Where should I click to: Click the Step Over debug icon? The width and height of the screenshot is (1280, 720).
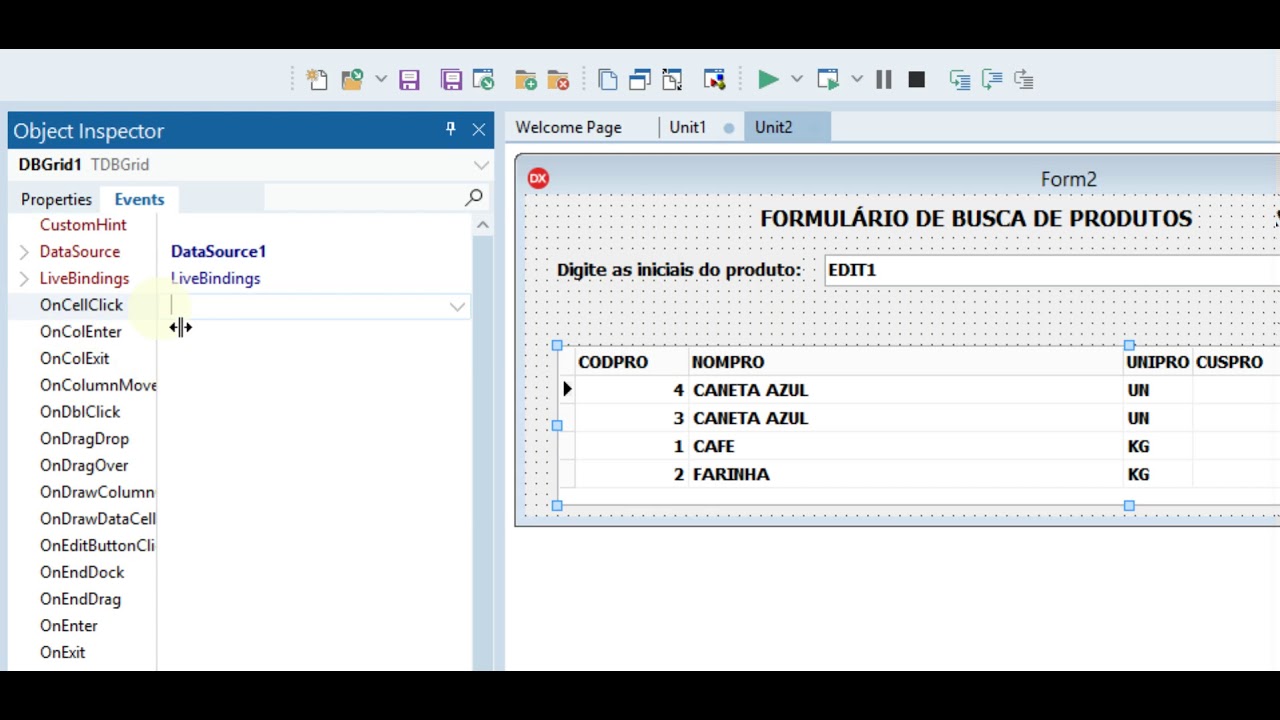pos(992,80)
